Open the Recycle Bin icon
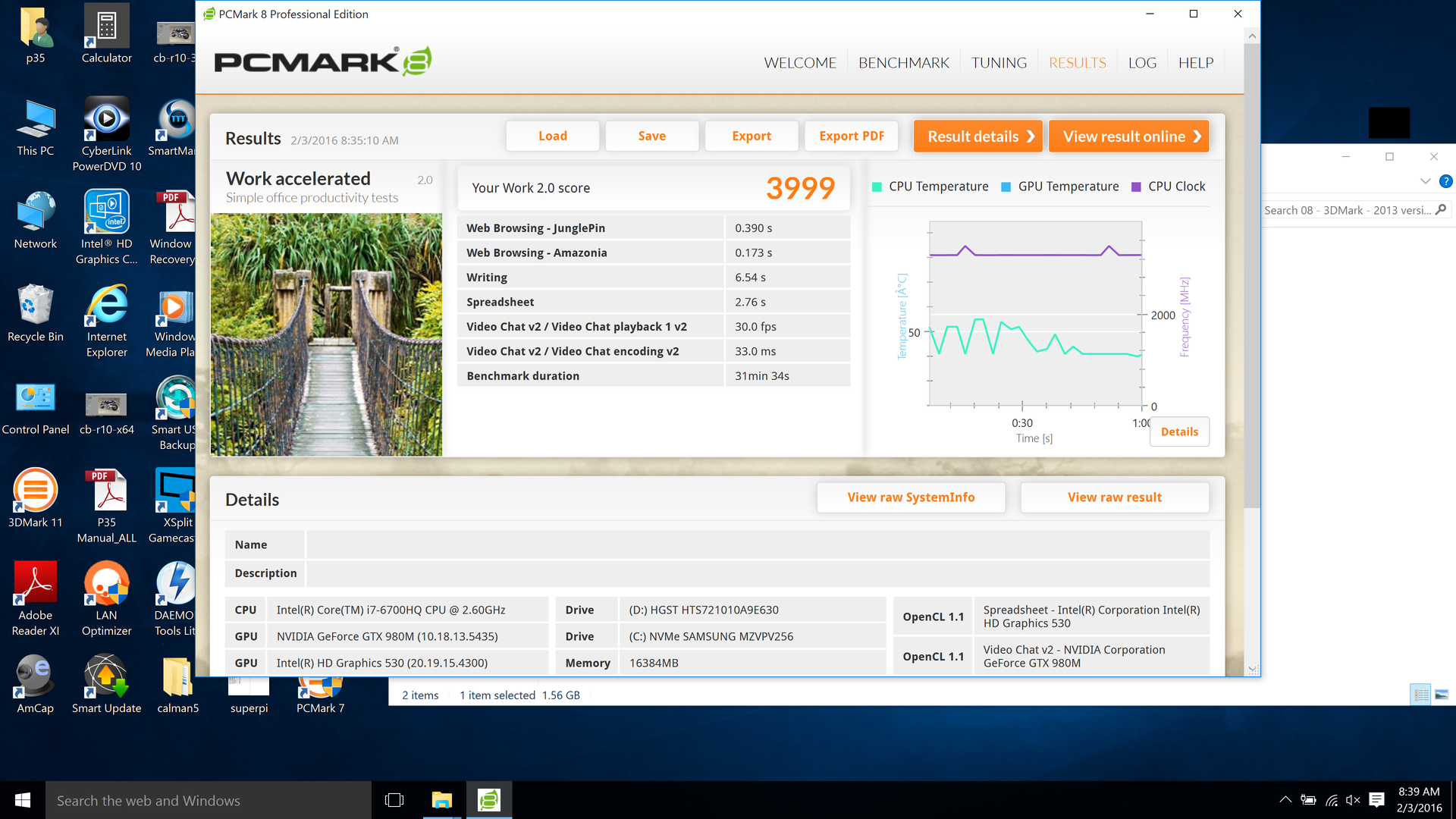 tap(35, 312)
